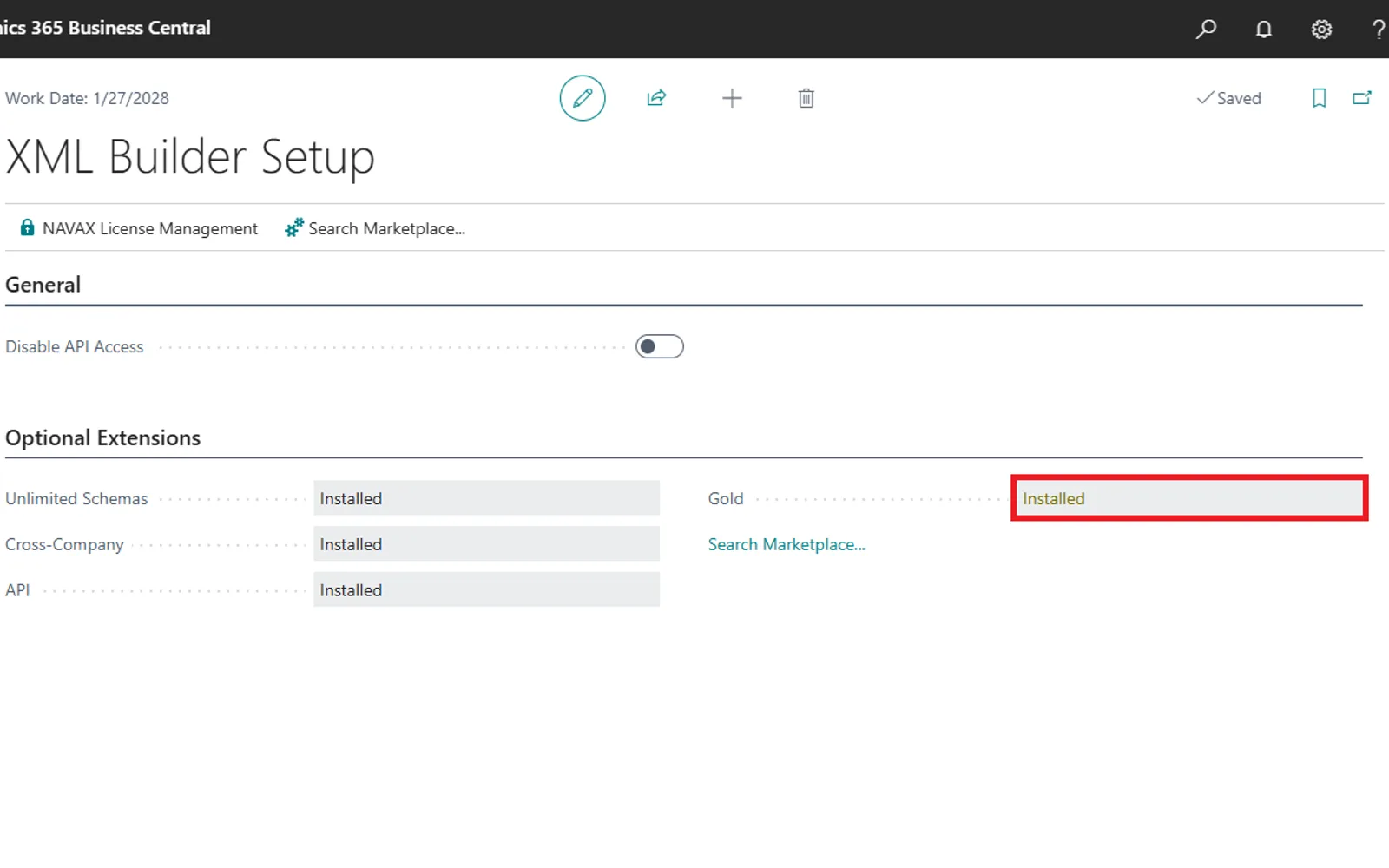Click the Cross-Company Installed field
The width and height of the screenshot is (1389, 868).
click(486, 544)
